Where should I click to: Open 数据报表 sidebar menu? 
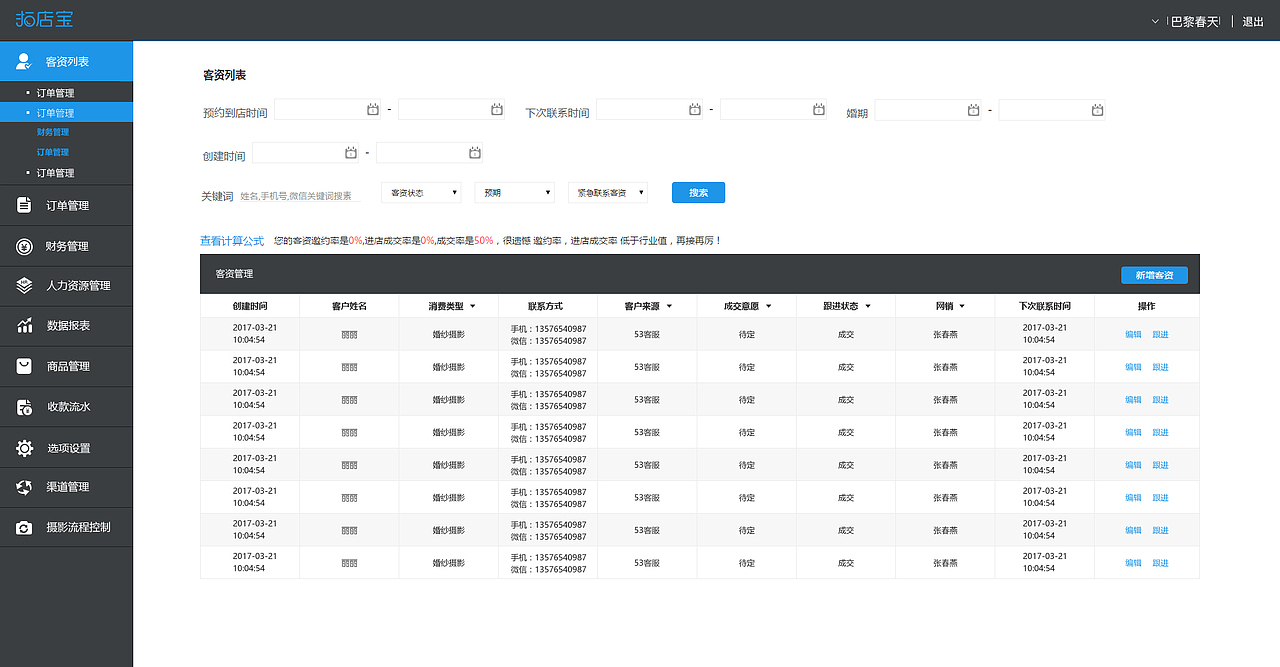click(66, 326)
